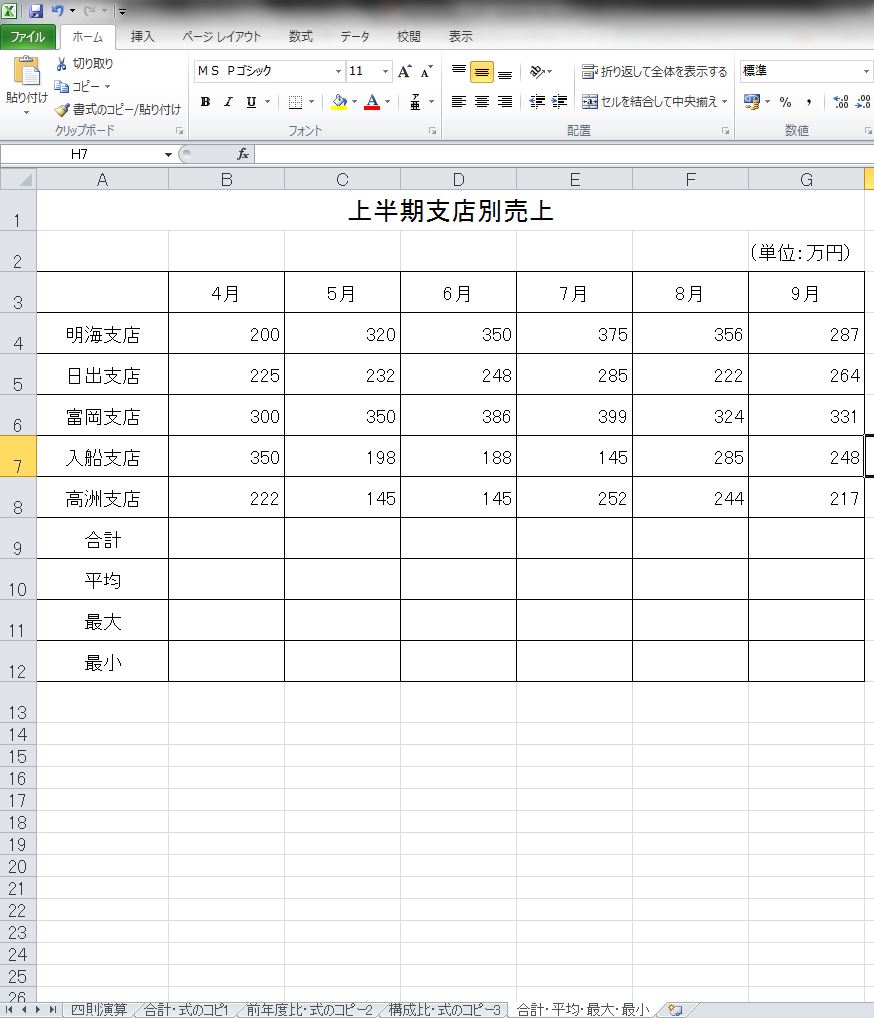
Task: Open the 挿入 (Insert) ribbon tab
Action: (143, 37)
